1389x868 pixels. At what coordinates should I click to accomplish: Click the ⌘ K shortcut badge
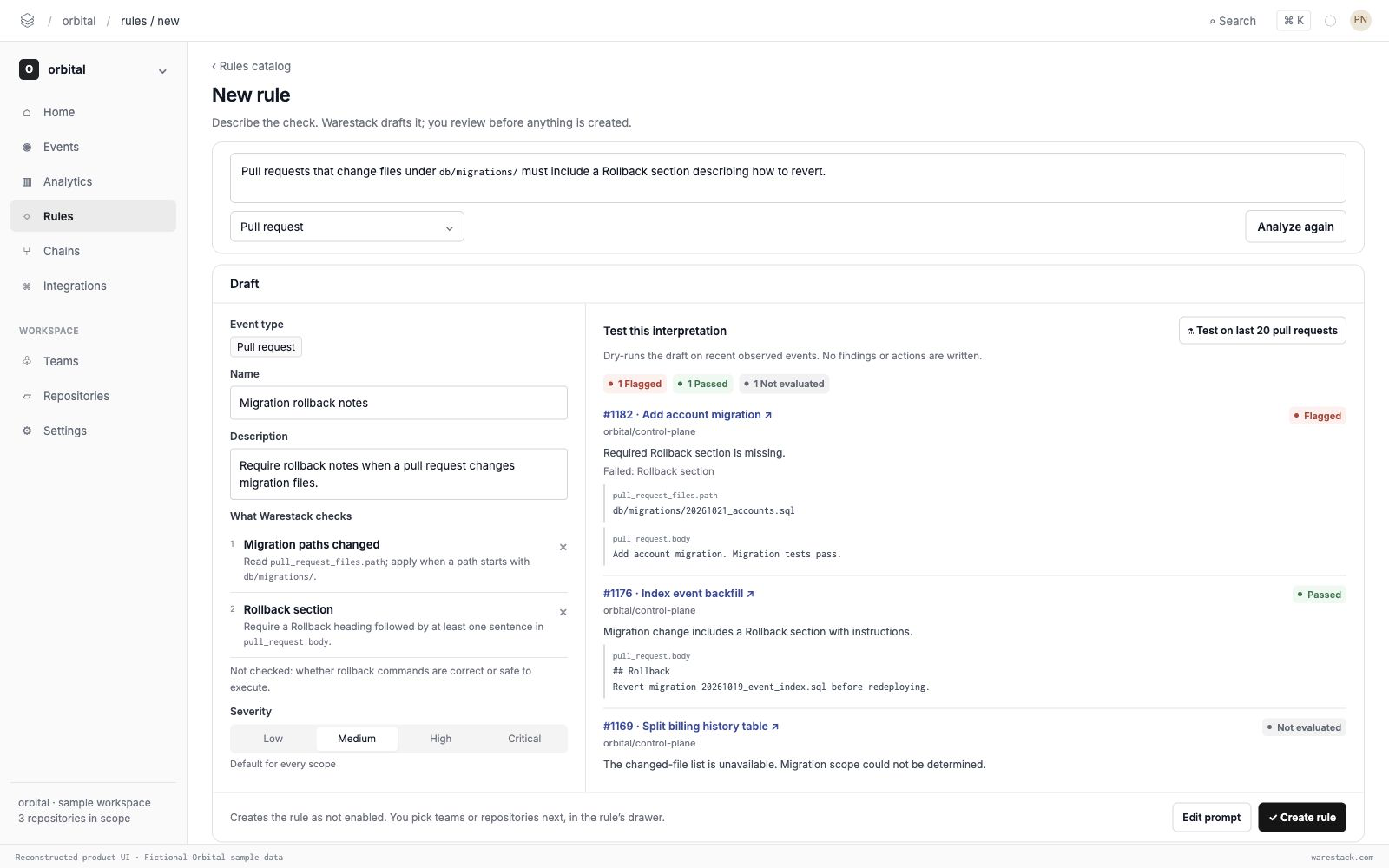coord(1294,21)
